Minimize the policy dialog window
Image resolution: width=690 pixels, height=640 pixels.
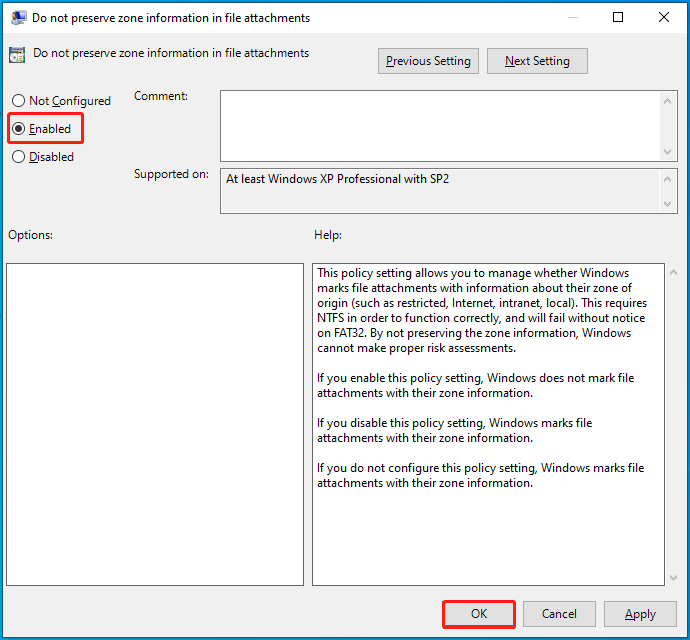[573, 17]
